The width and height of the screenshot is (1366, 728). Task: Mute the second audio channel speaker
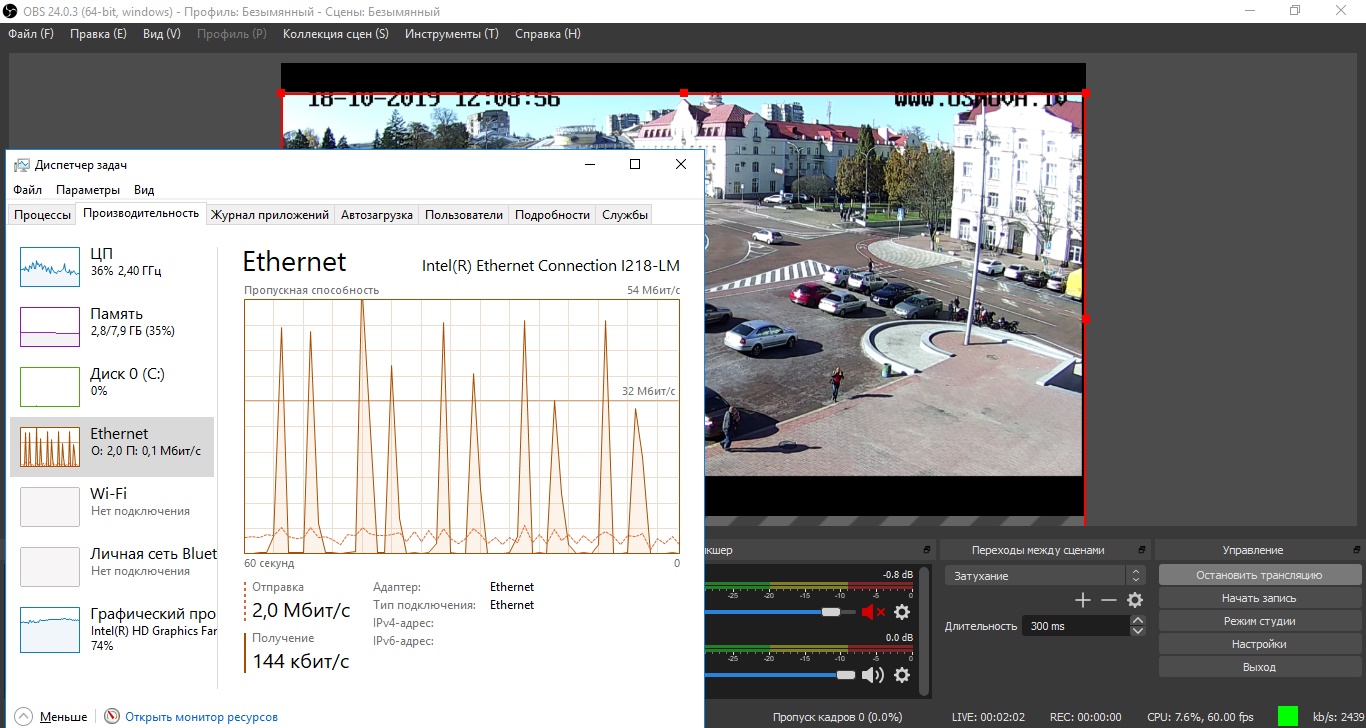tap(873, 675)
